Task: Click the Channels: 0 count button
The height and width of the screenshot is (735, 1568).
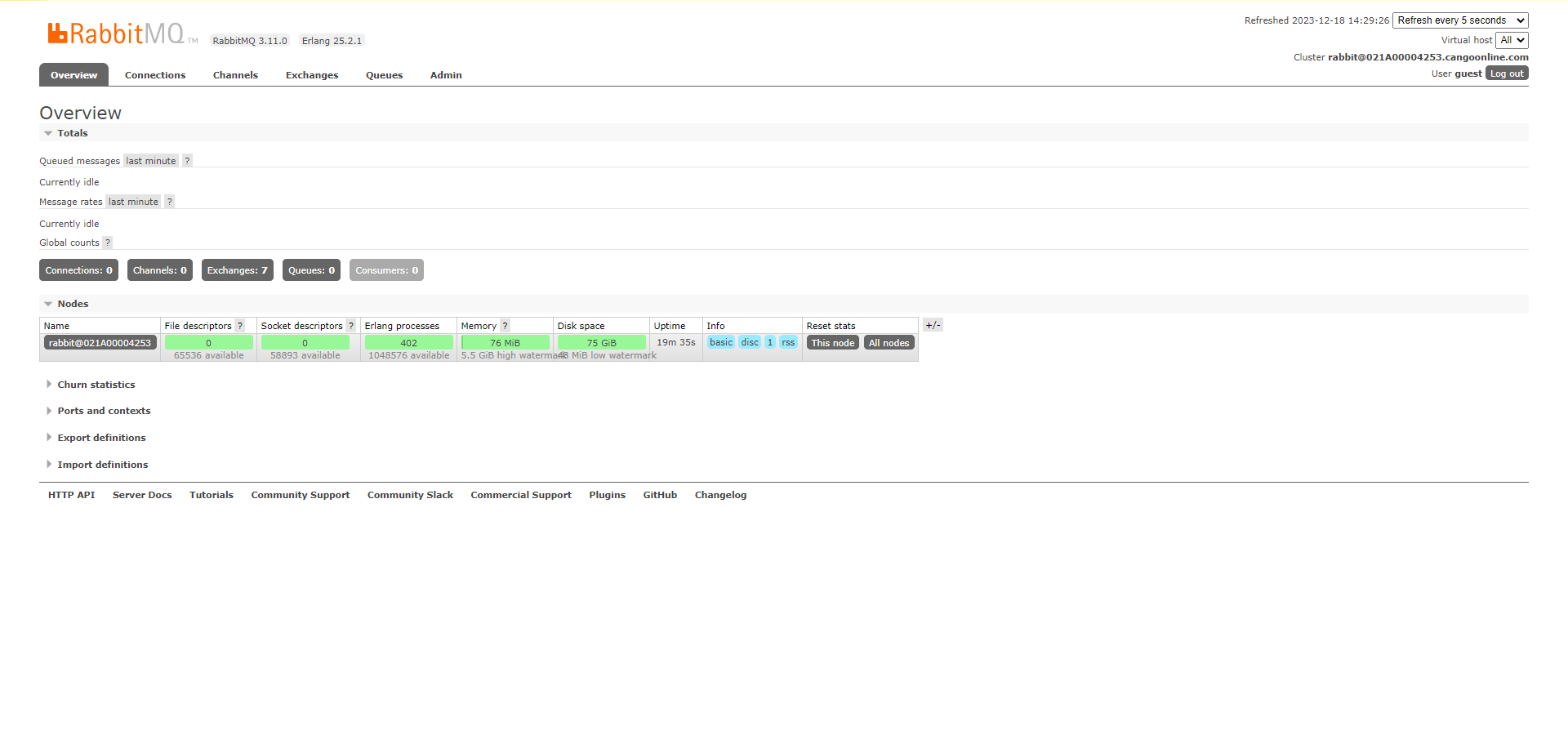Action: coord(160,270)
